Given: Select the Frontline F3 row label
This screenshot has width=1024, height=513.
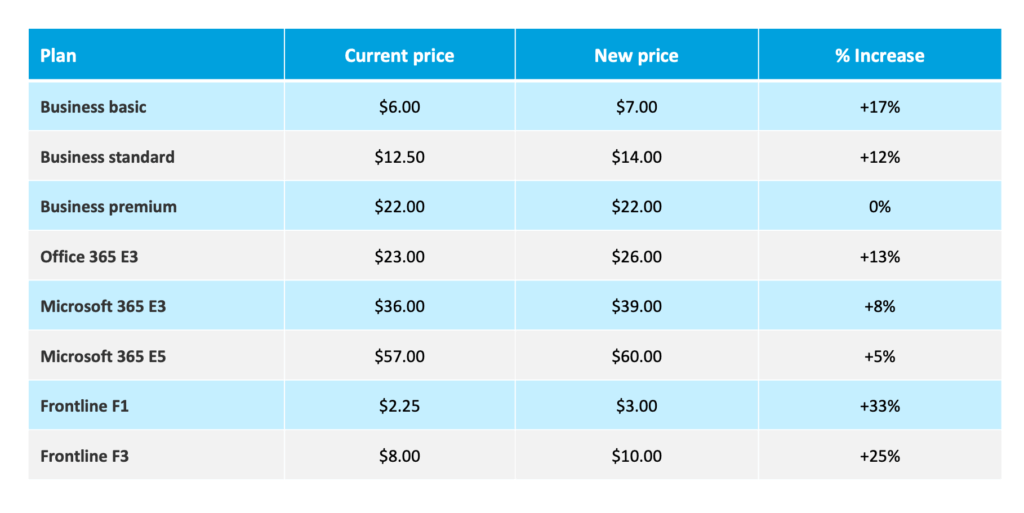Looking at the screenshot, I should pyautogui.click(x=85, y=456).
